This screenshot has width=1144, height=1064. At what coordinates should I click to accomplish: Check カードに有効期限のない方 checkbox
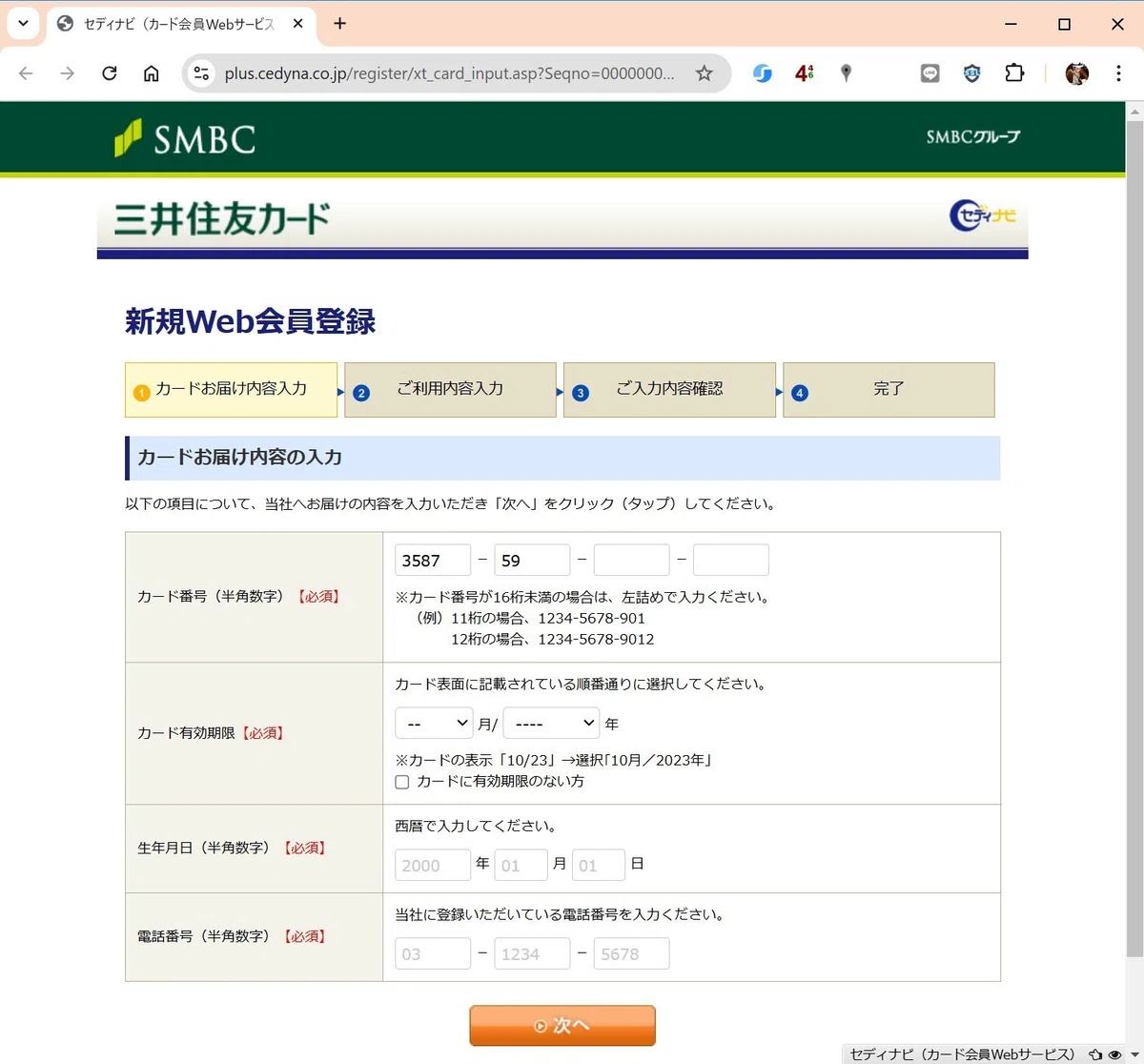(402, 782)
